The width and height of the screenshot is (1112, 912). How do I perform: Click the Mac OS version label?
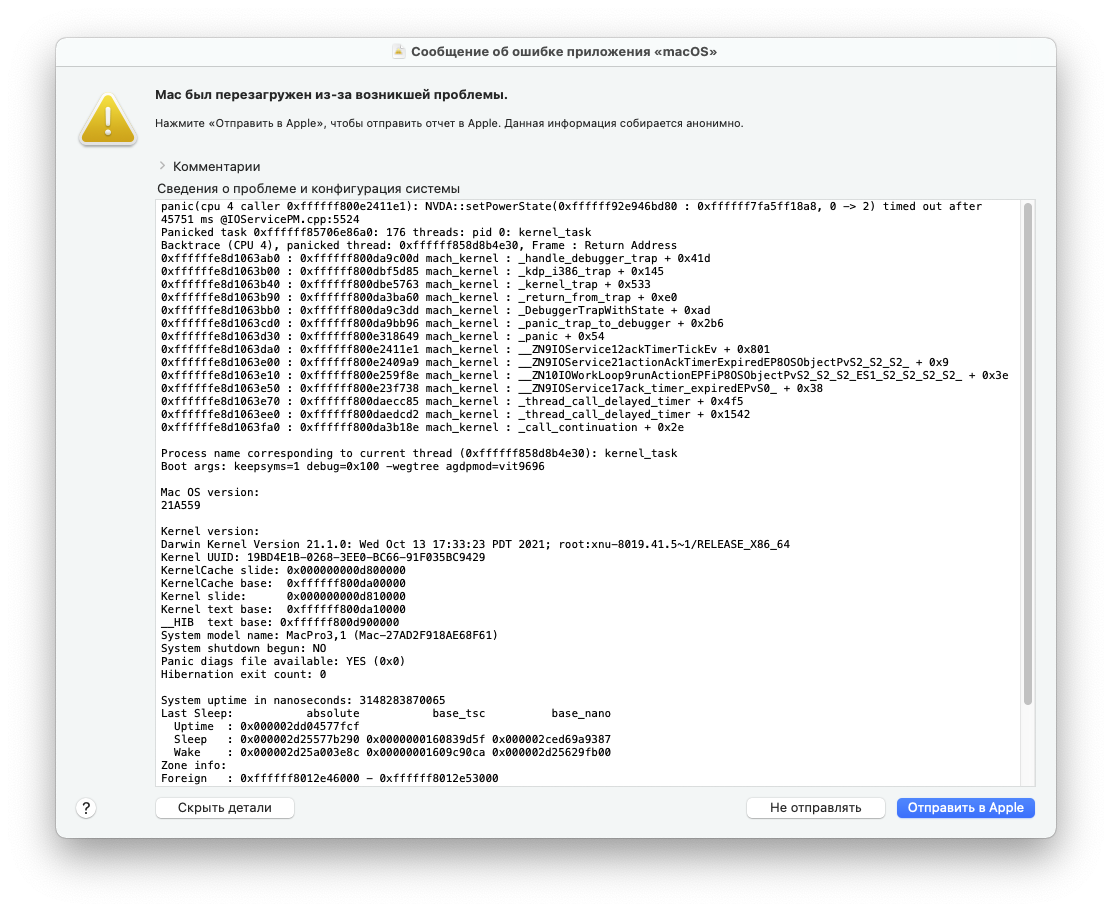pos(210,492)
